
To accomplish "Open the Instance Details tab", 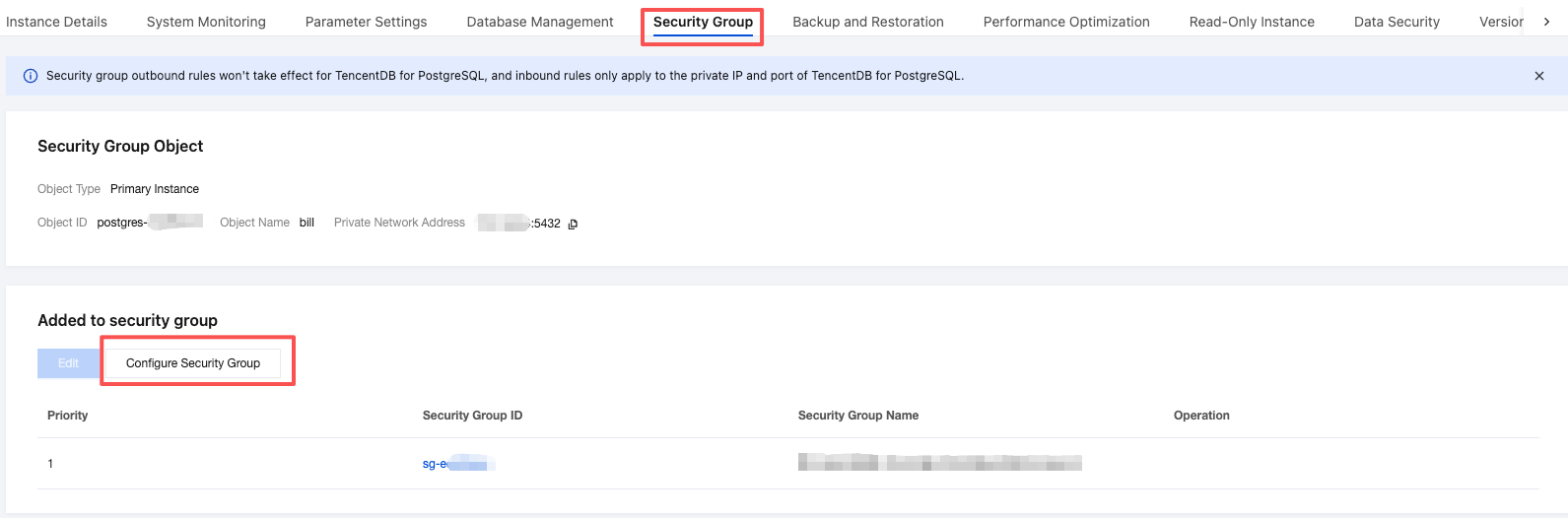I will pyautogui.click(x=56, y=22).
